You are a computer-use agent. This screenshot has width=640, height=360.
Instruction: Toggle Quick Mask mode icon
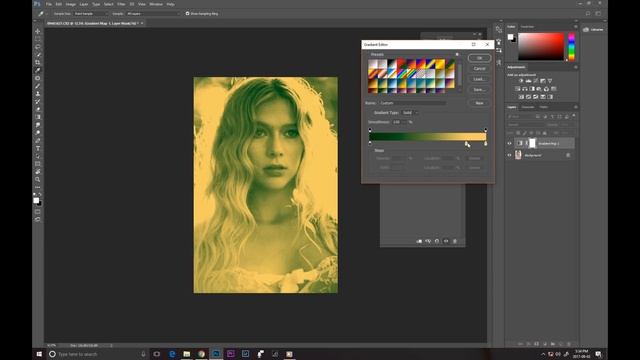[38, 212]
